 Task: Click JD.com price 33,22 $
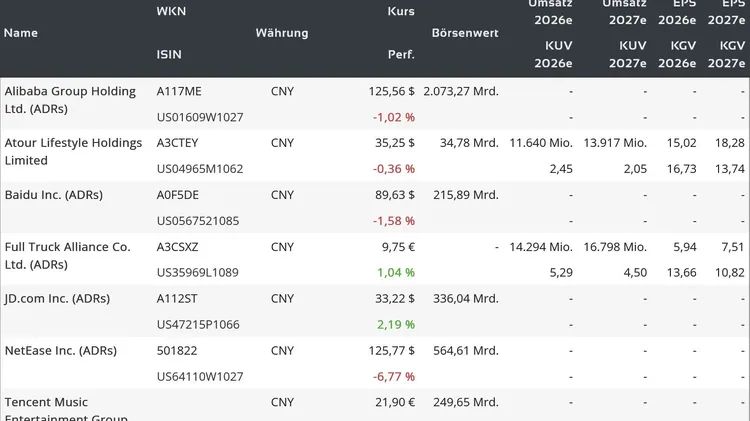click(x=395, y=299)
